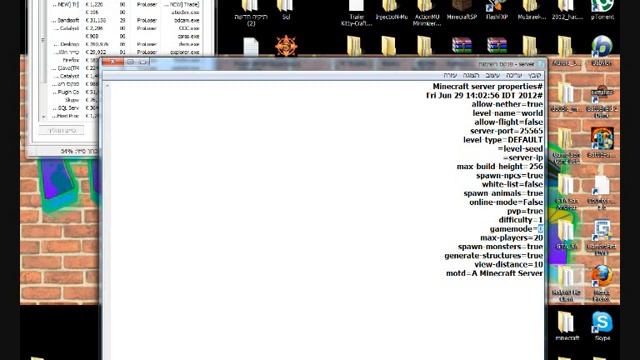This screenshot has height=360, width=640.
Task: Open the minecraft folder icon
Action: pos(567,326)
